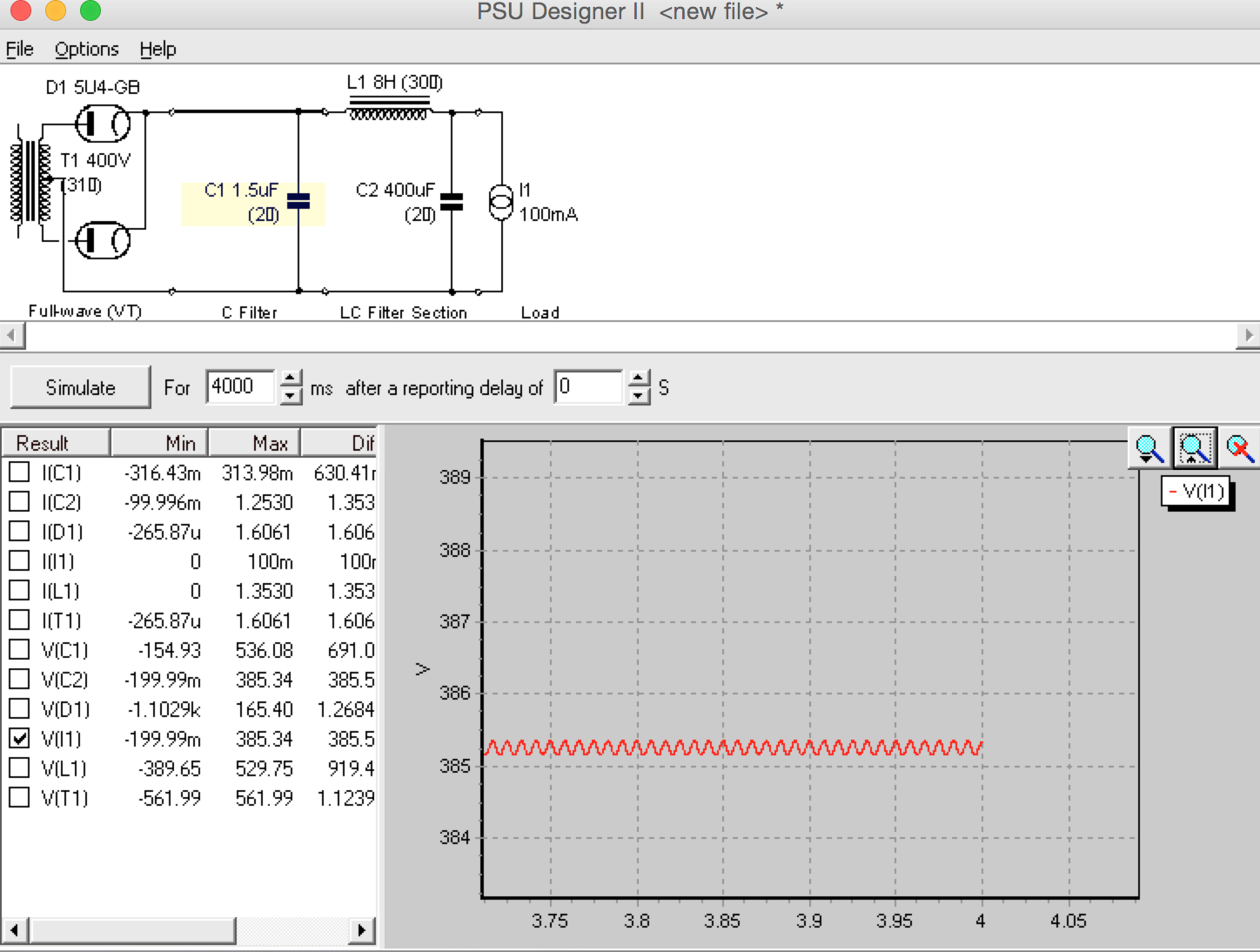Enable the I(C2) result checkbox

(19, 501)
